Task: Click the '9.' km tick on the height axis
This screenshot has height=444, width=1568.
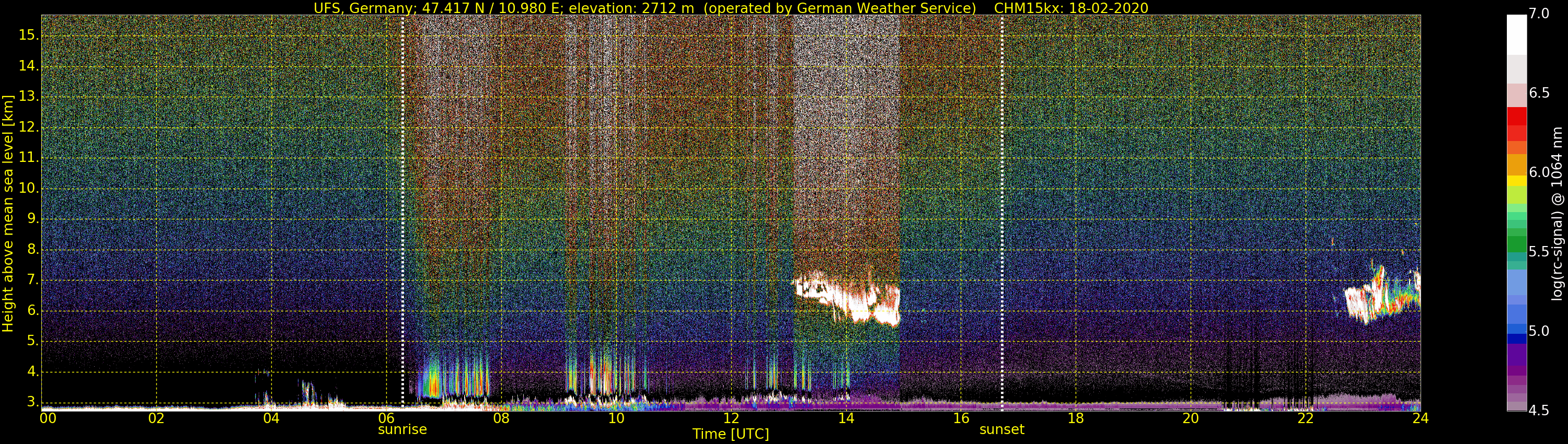Action: pos(32,219)
